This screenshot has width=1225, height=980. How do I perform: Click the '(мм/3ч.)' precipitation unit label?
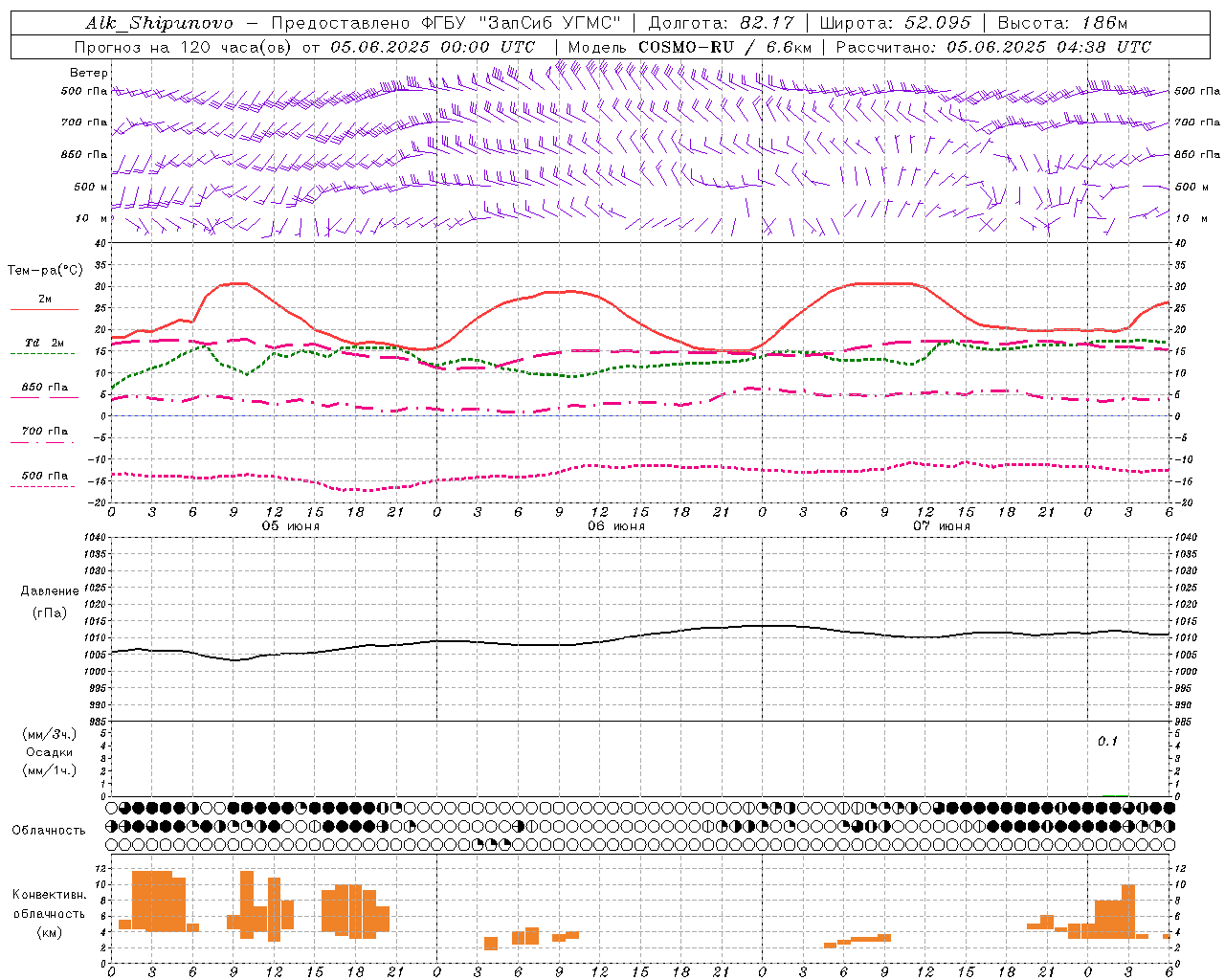50,734
